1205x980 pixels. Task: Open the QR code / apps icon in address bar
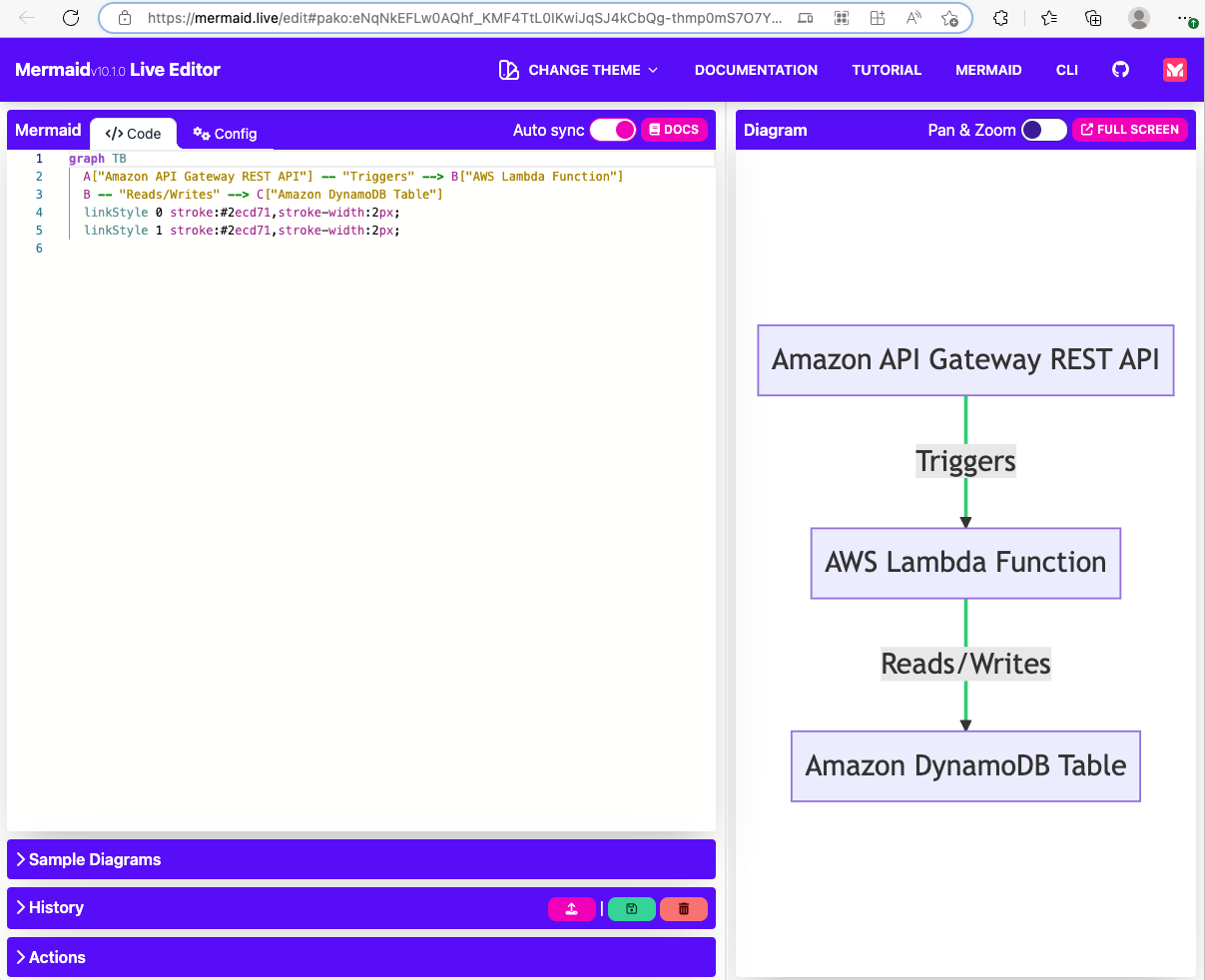click(842, 18)
